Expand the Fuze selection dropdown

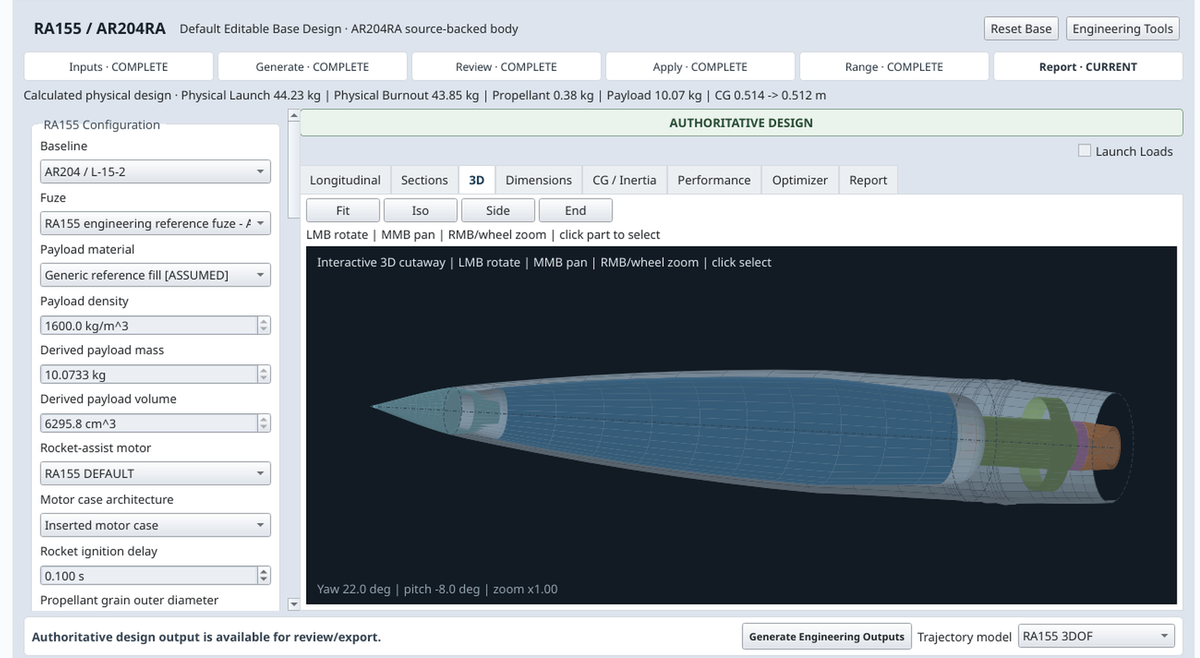[x=155, y=223]
